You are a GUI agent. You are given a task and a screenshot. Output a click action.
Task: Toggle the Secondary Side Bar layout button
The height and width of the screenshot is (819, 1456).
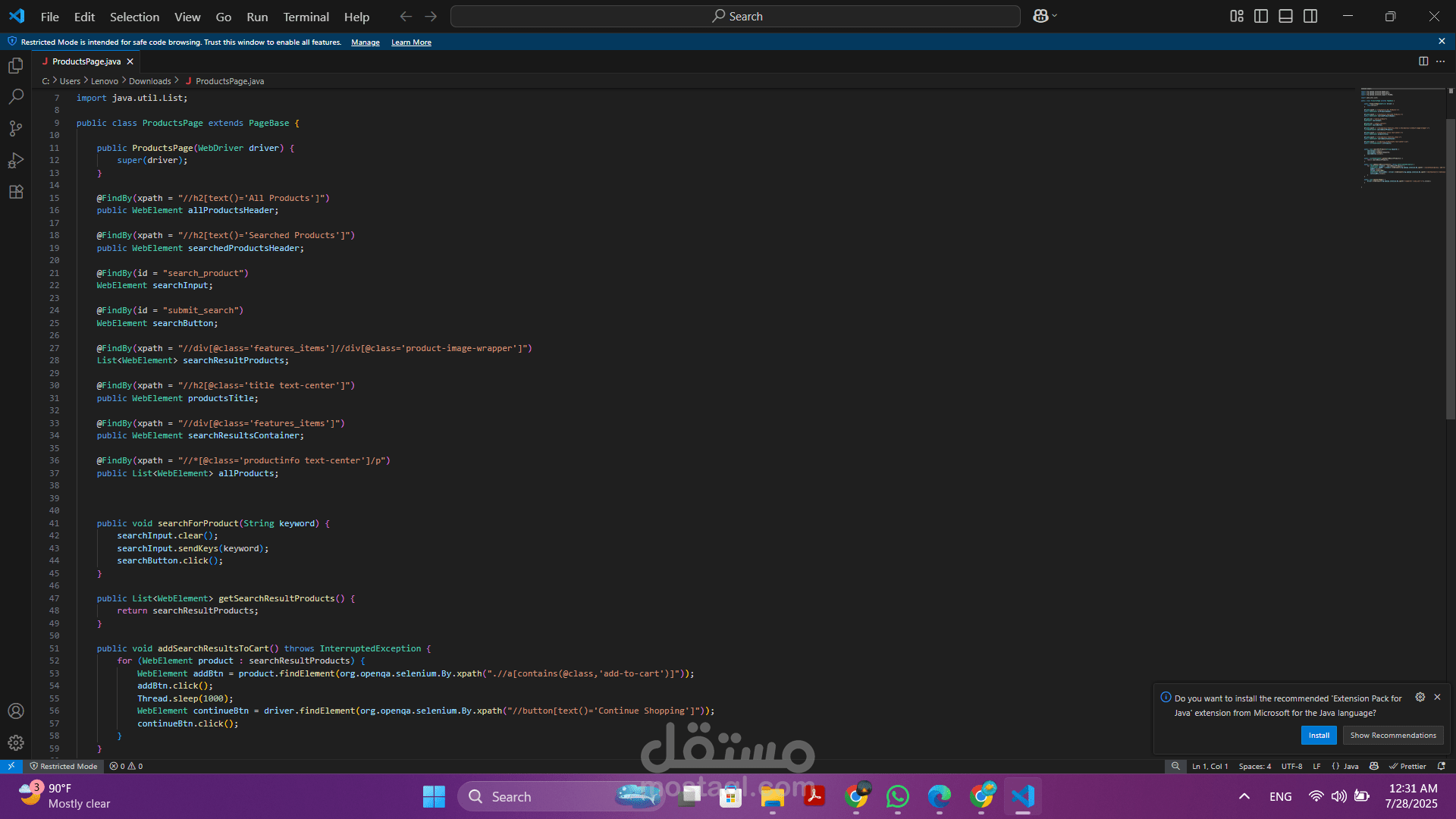(1310, 16)
